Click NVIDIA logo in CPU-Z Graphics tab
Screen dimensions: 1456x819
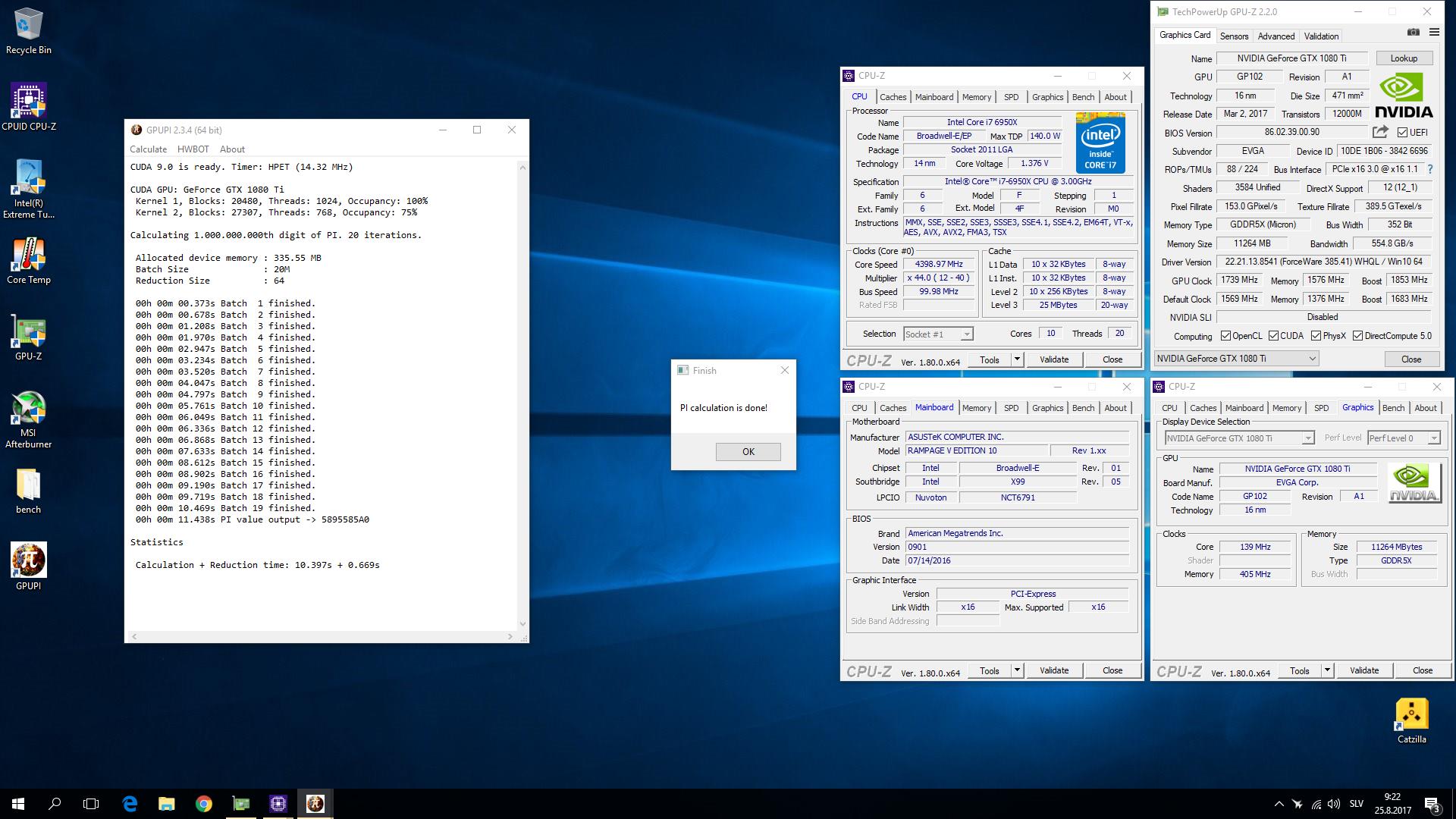[x=1414, y=483]
